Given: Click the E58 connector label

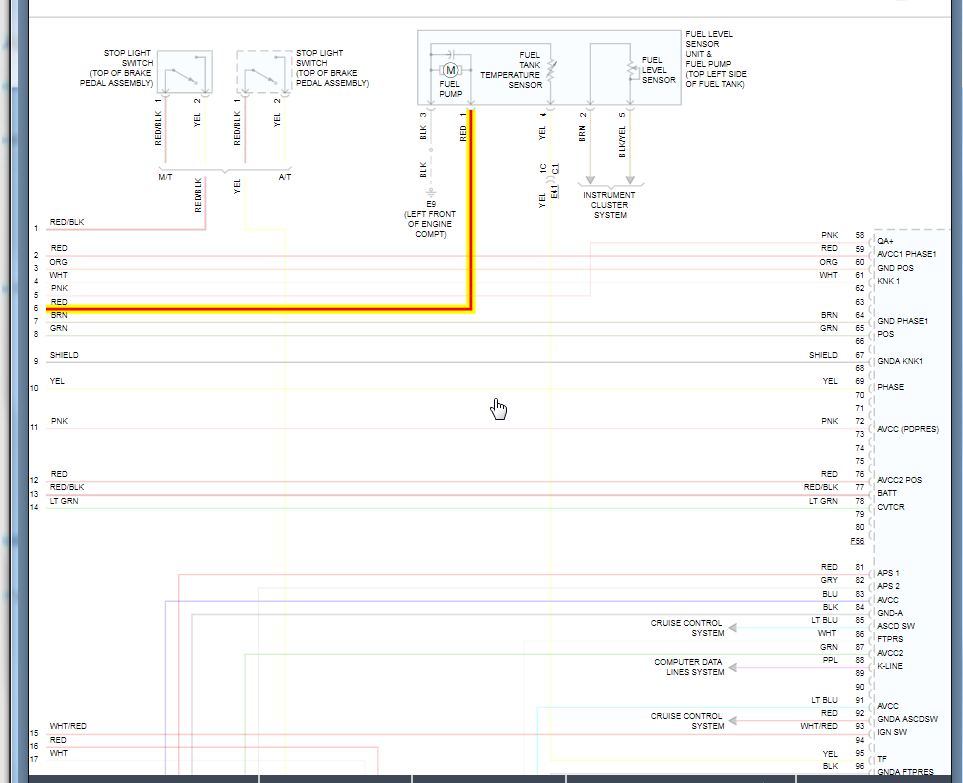Looking at the screenshot, I should [x=857, y=540].
